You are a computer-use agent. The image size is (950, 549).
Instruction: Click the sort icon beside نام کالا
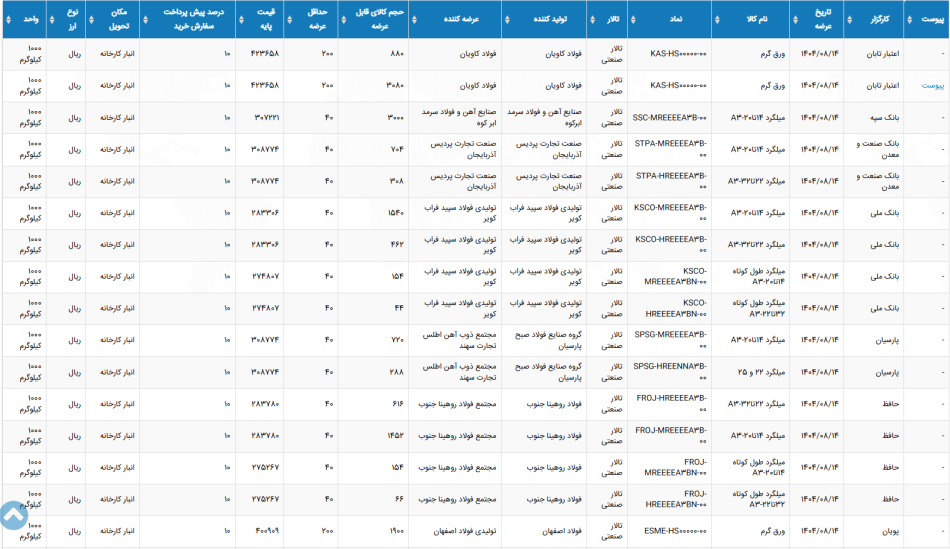[x=717, y=19]
